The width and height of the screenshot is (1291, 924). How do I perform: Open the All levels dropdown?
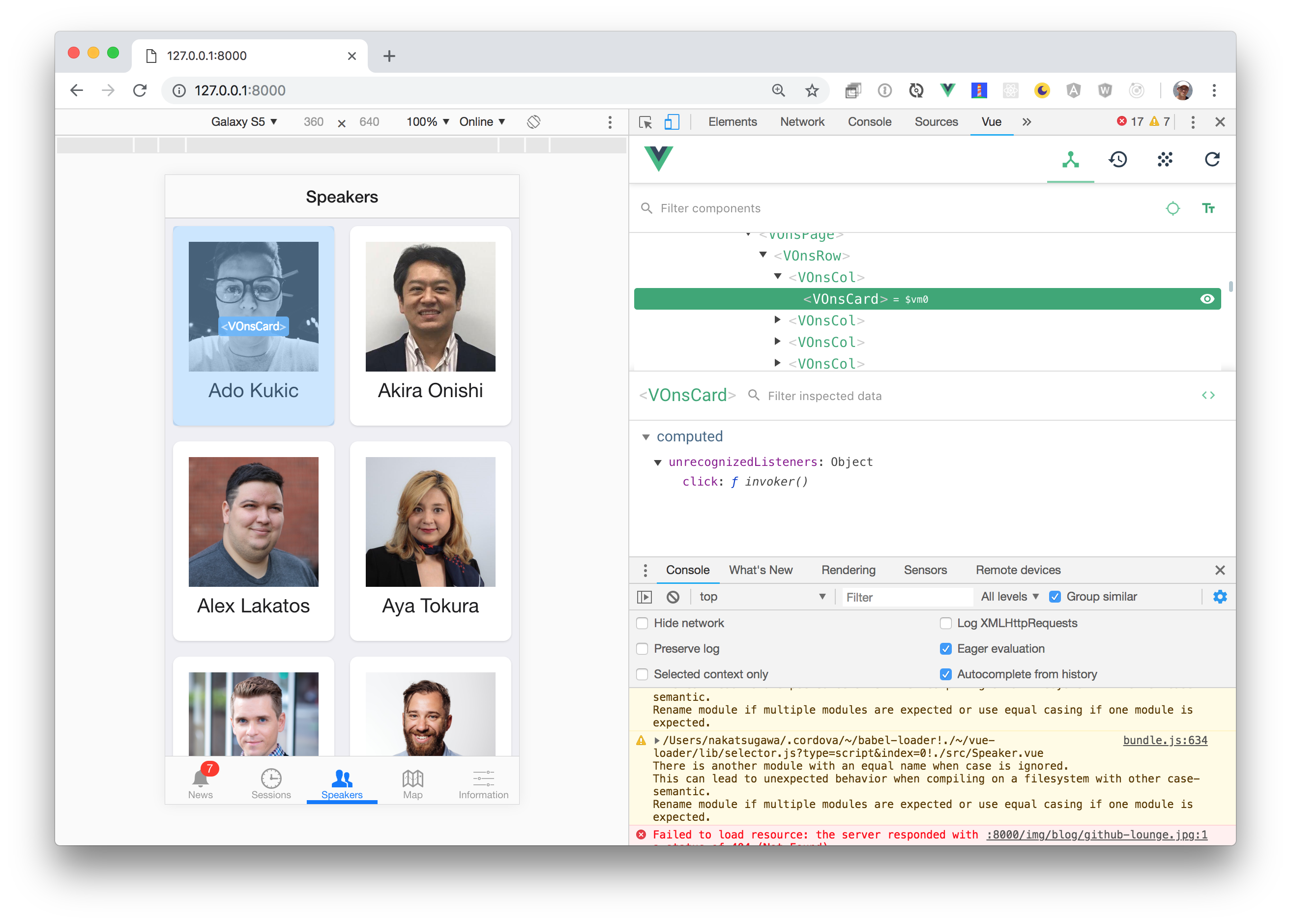click(1009, 597)
